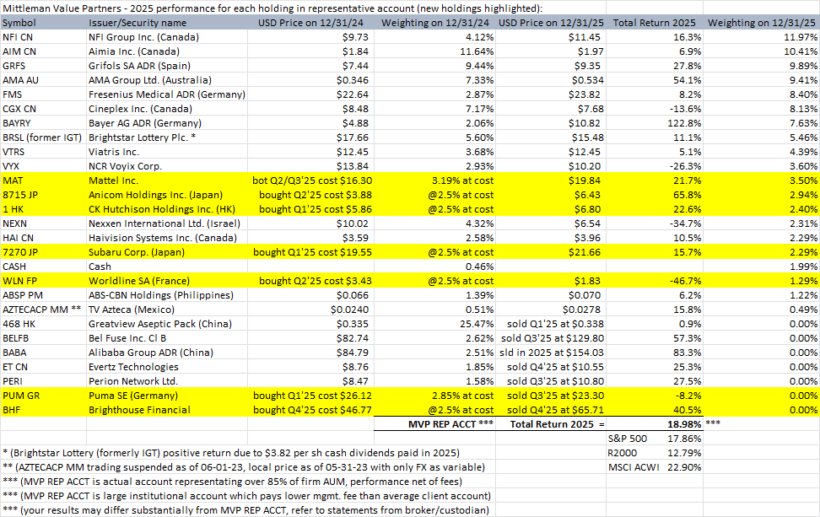Select the '22.90%' benchmark value
820x517 pixels.
(x=684, y=467)
